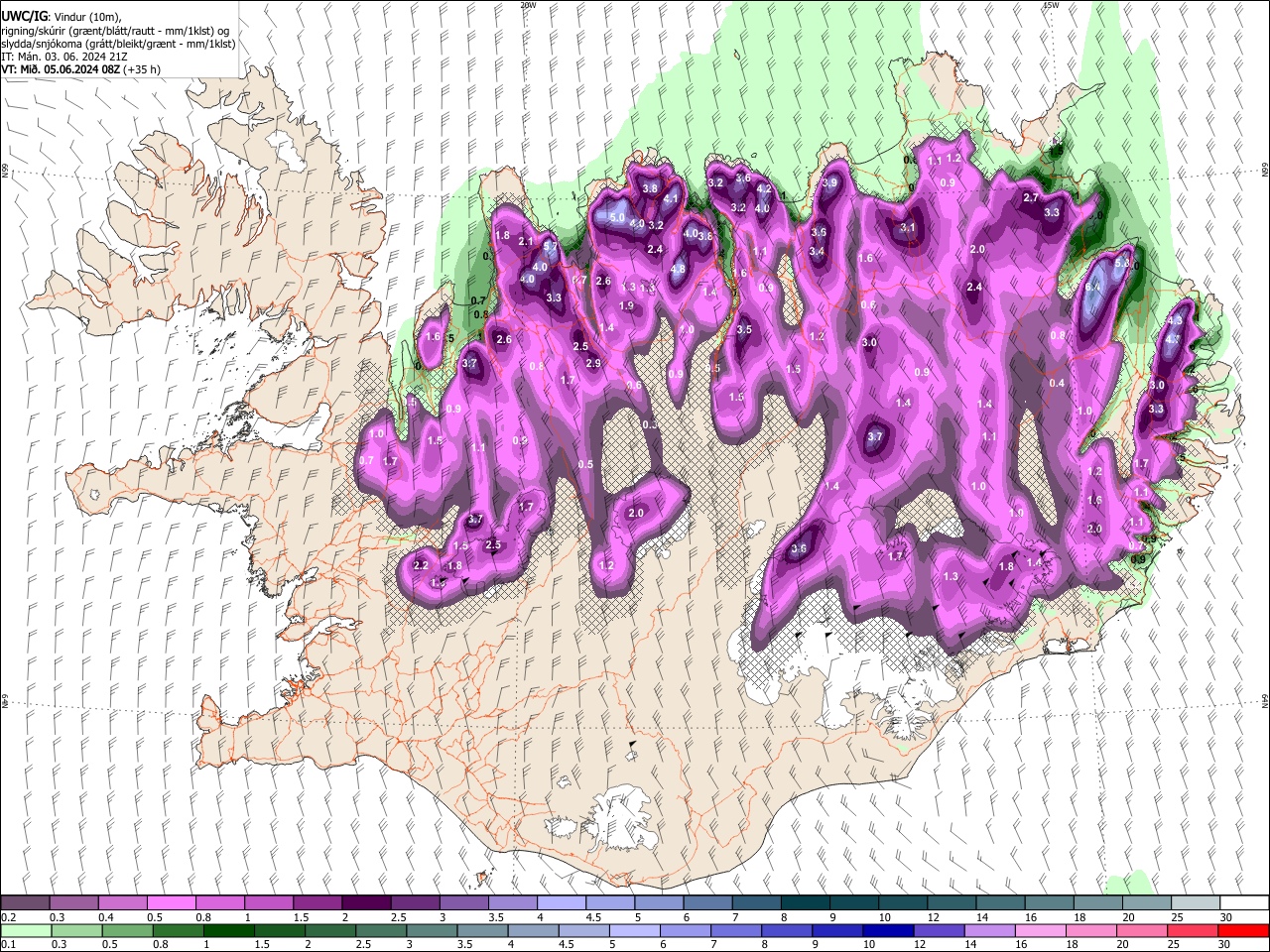Click the 5.0 precipitation value on the lavender patch
1270x952 pixels.
617,217
